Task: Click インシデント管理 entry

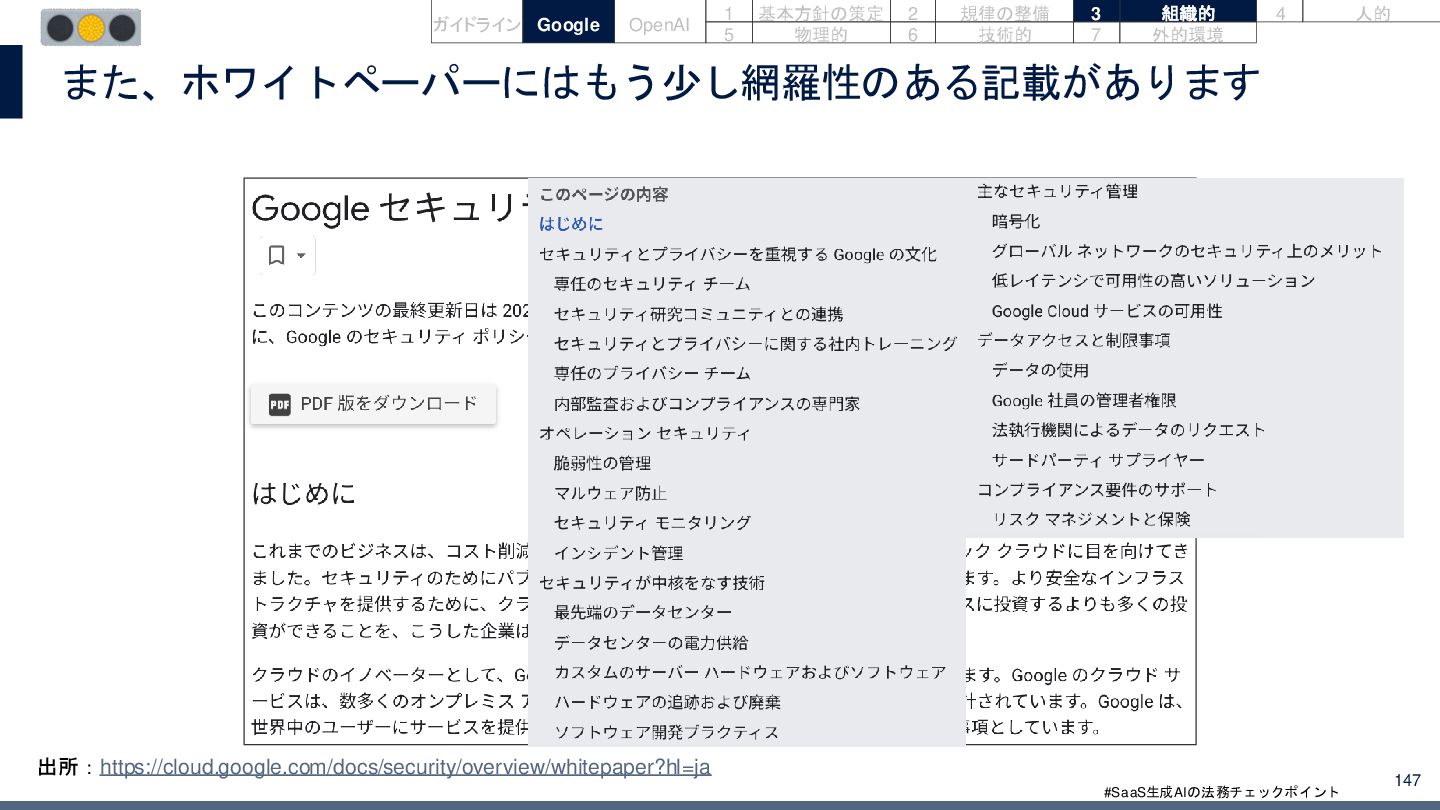Action: (x=619, y=552)
